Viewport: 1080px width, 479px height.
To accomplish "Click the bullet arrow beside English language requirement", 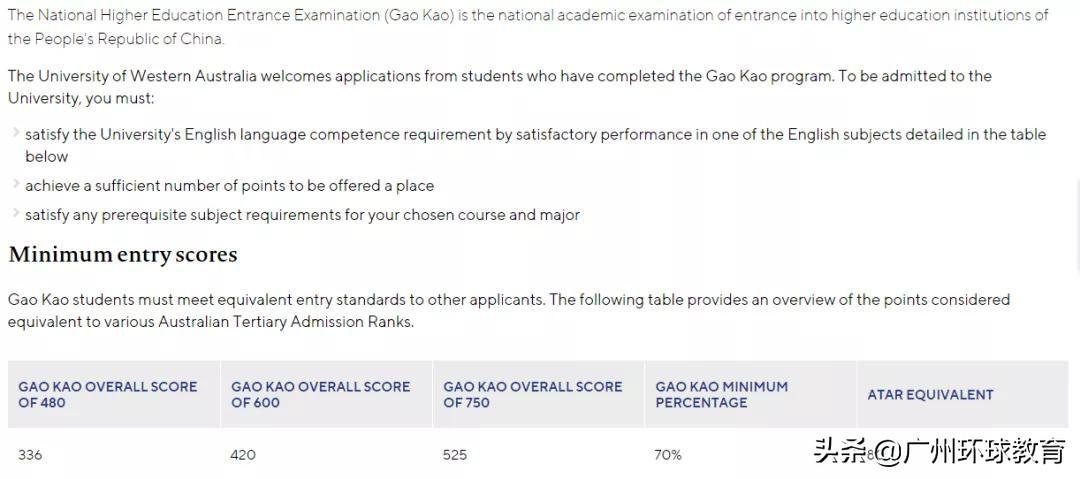I will [x=15, y=134].
